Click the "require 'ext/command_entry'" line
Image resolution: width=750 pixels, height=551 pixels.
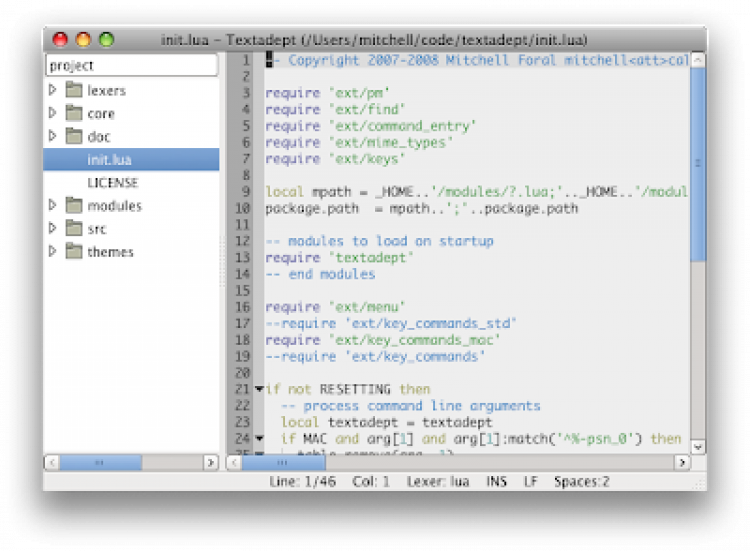click(x=370, y=126)
